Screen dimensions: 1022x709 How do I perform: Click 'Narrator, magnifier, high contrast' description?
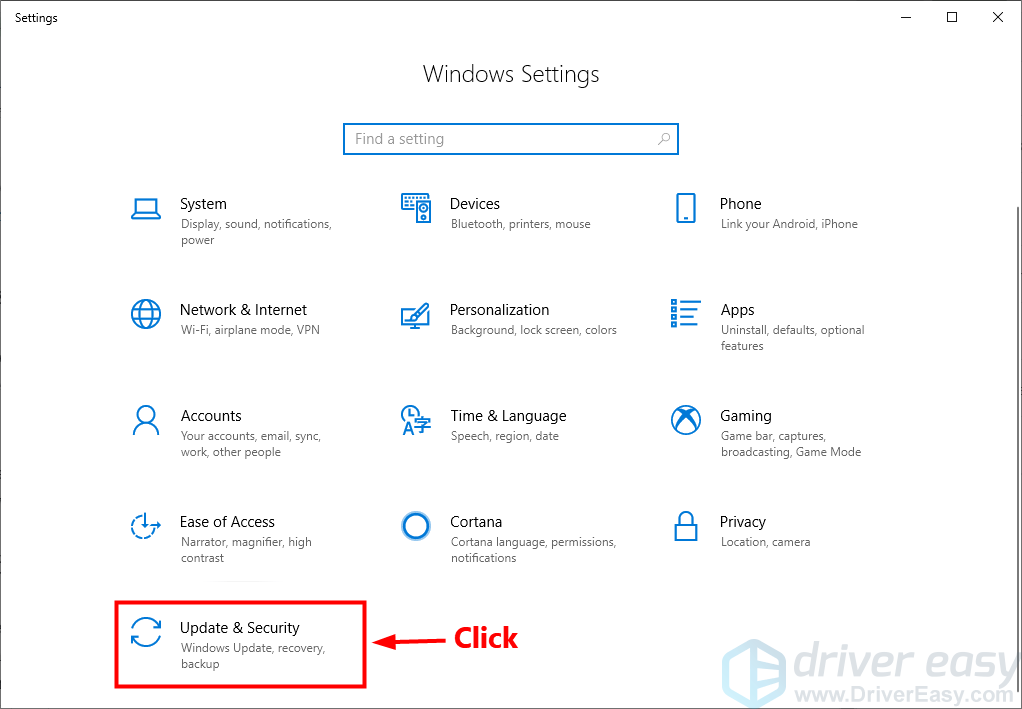click(x=246, y=550)
